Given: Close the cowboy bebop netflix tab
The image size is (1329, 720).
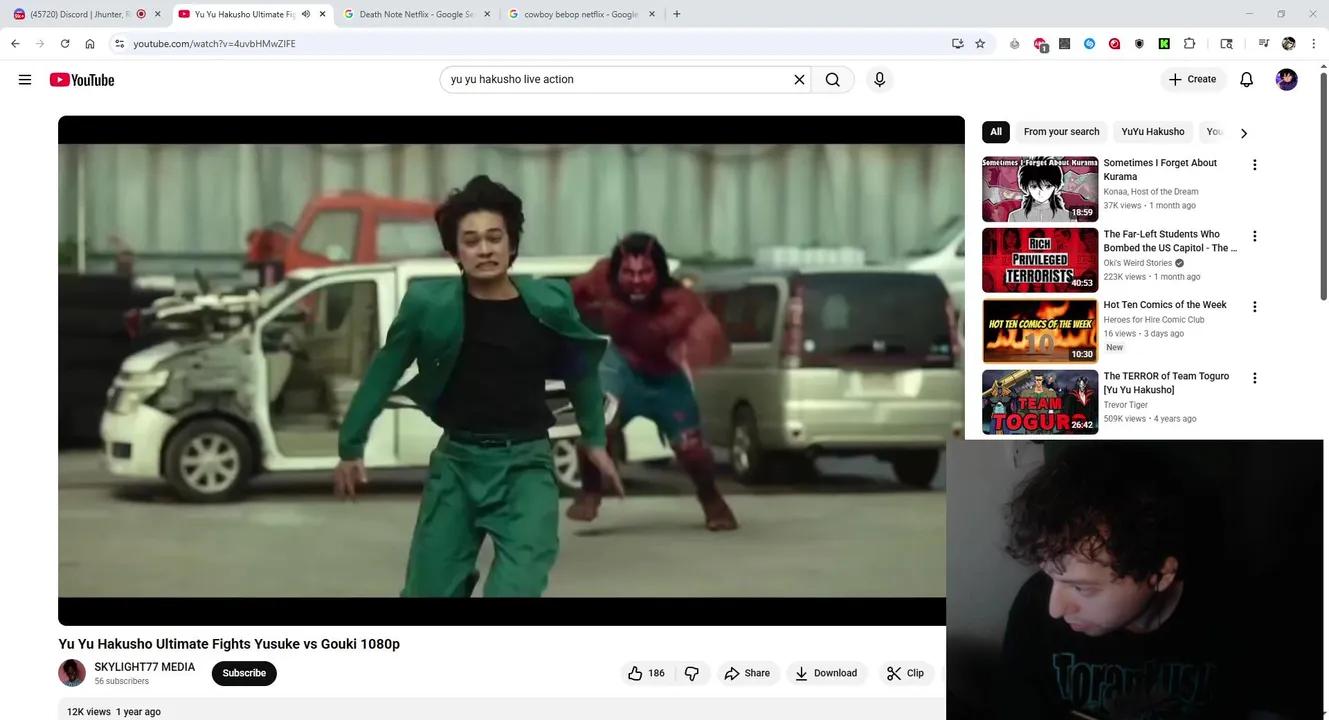Looking at the screenshot, I should (652, 14).
